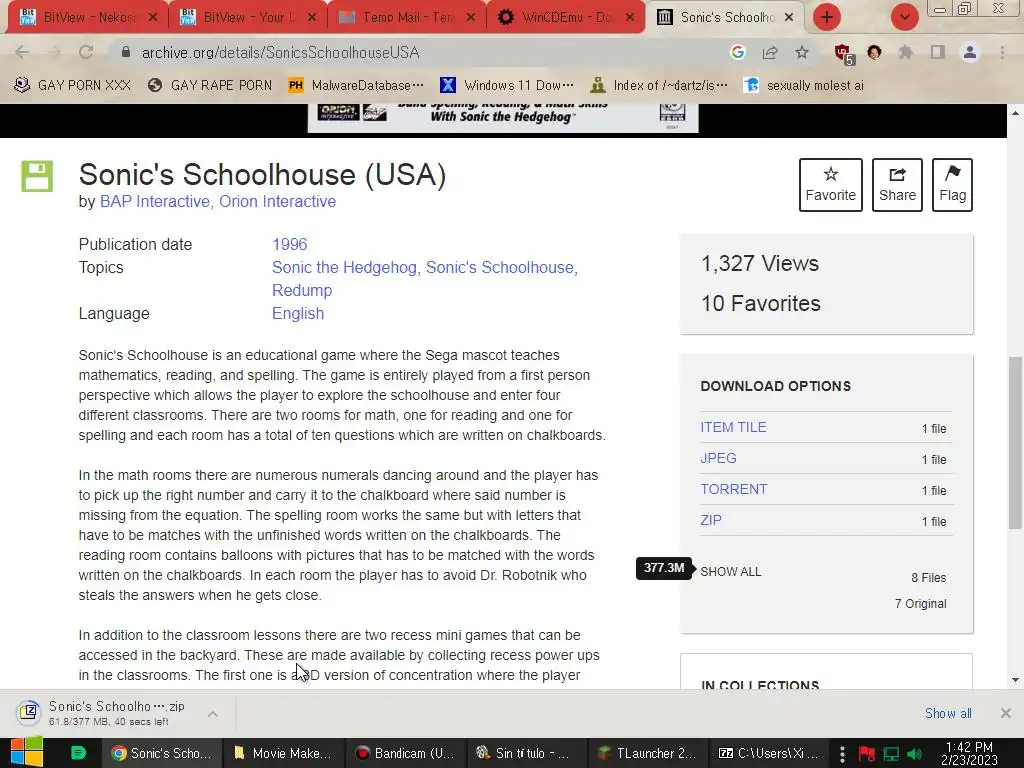Open the uBlock shield extension icon

tap(844, 54)
